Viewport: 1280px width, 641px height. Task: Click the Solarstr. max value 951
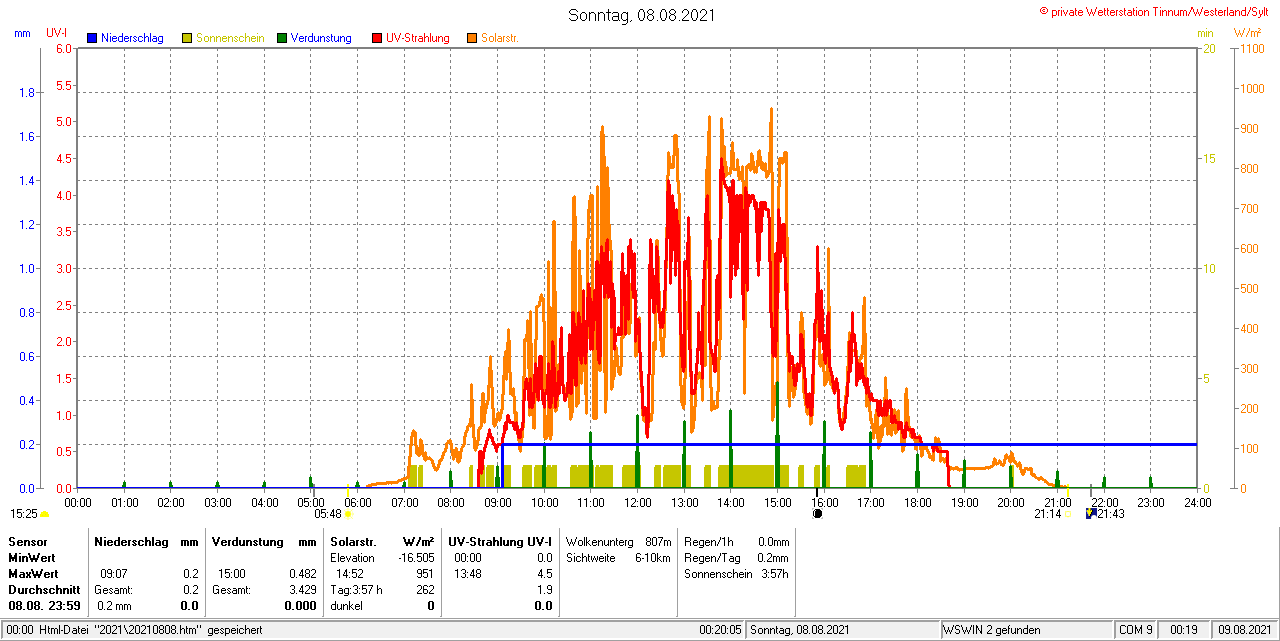coord(425,573)
